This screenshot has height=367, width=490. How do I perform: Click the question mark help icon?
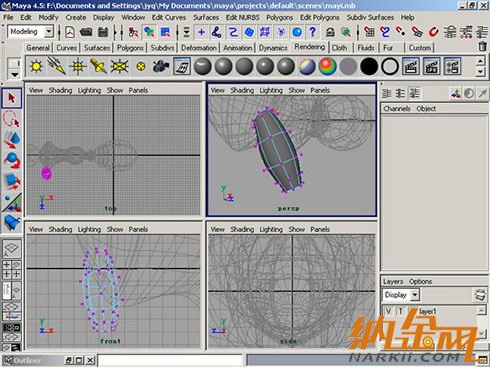tap(312, 32)
